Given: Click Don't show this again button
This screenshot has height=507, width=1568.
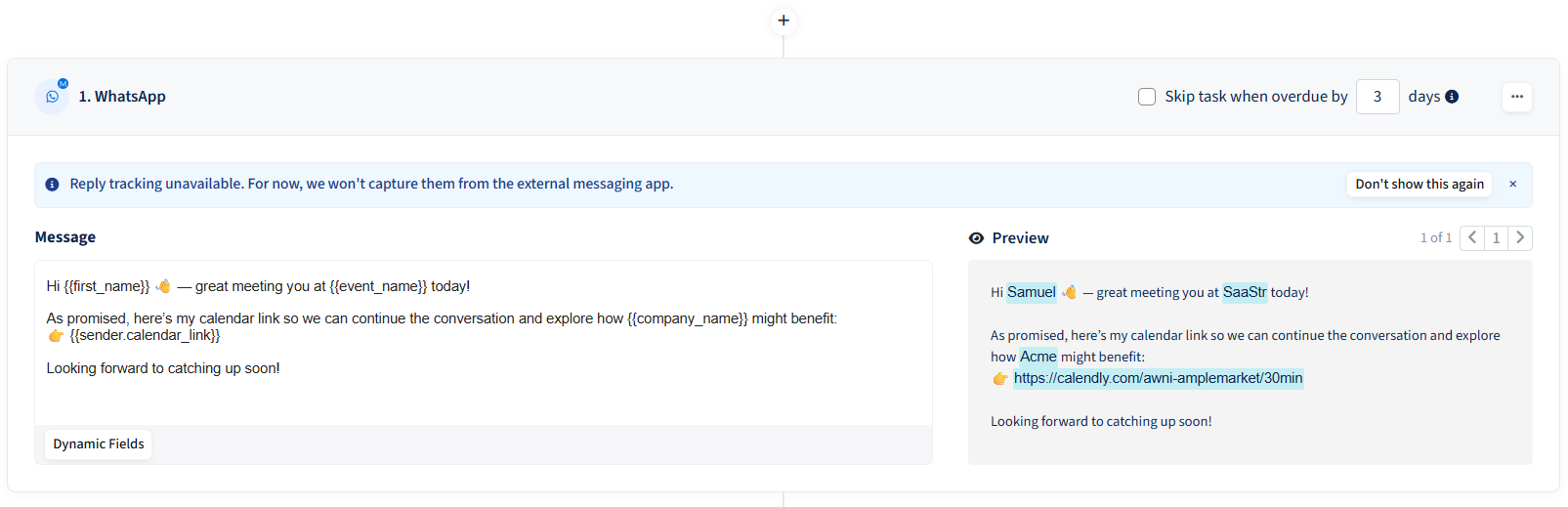Looking at the screenshot, I should tap(1419, 185).
